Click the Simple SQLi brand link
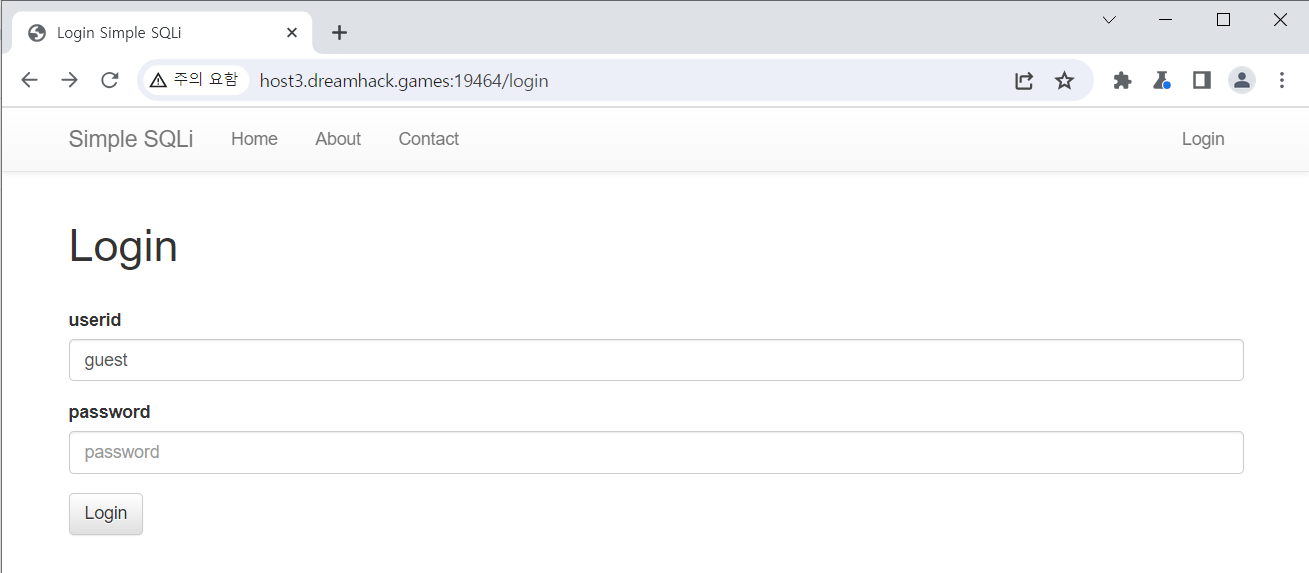Viewport: 1309px width, 573px height. 131,139
